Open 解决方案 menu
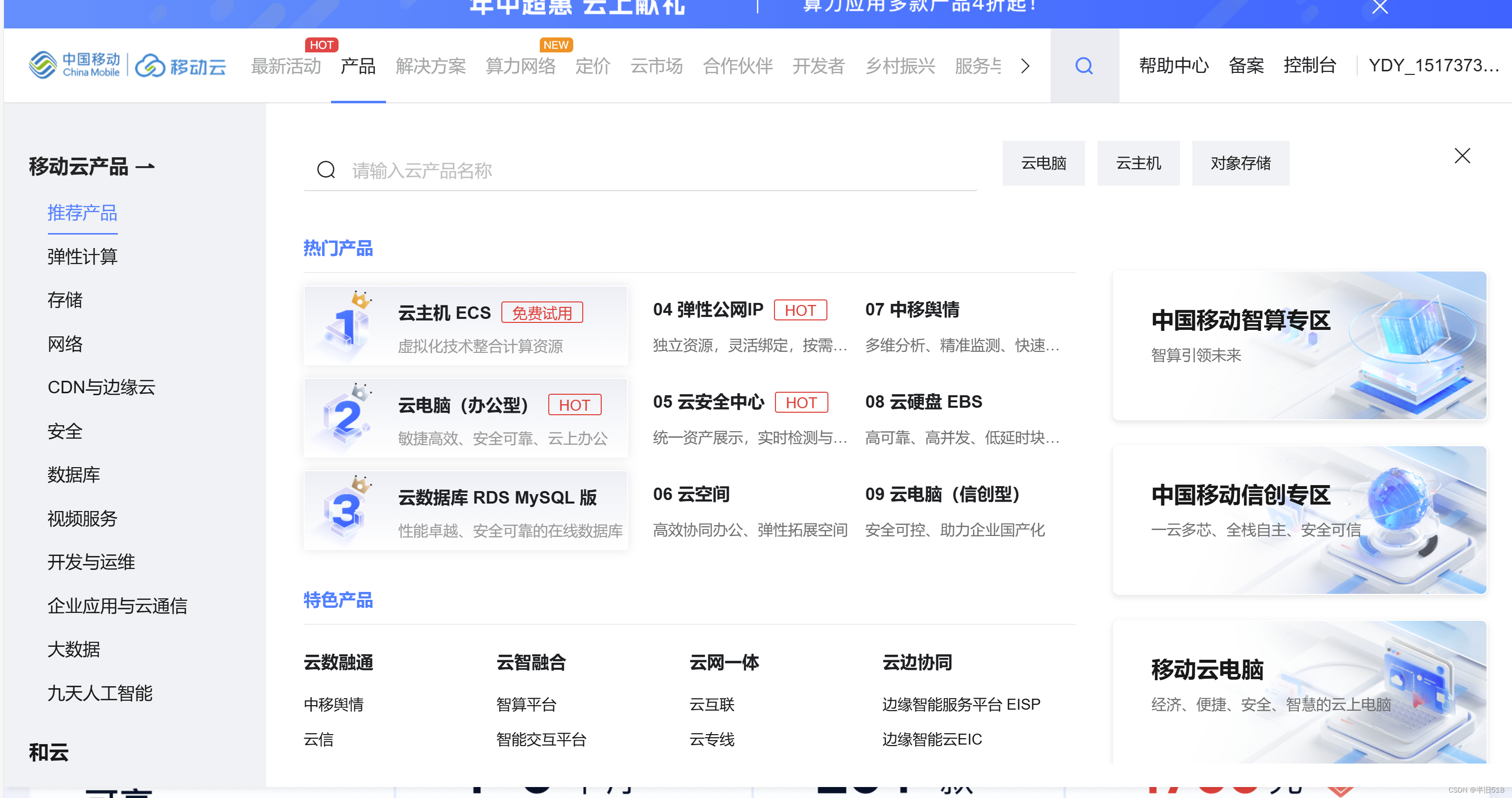 (x=431, y=66)
